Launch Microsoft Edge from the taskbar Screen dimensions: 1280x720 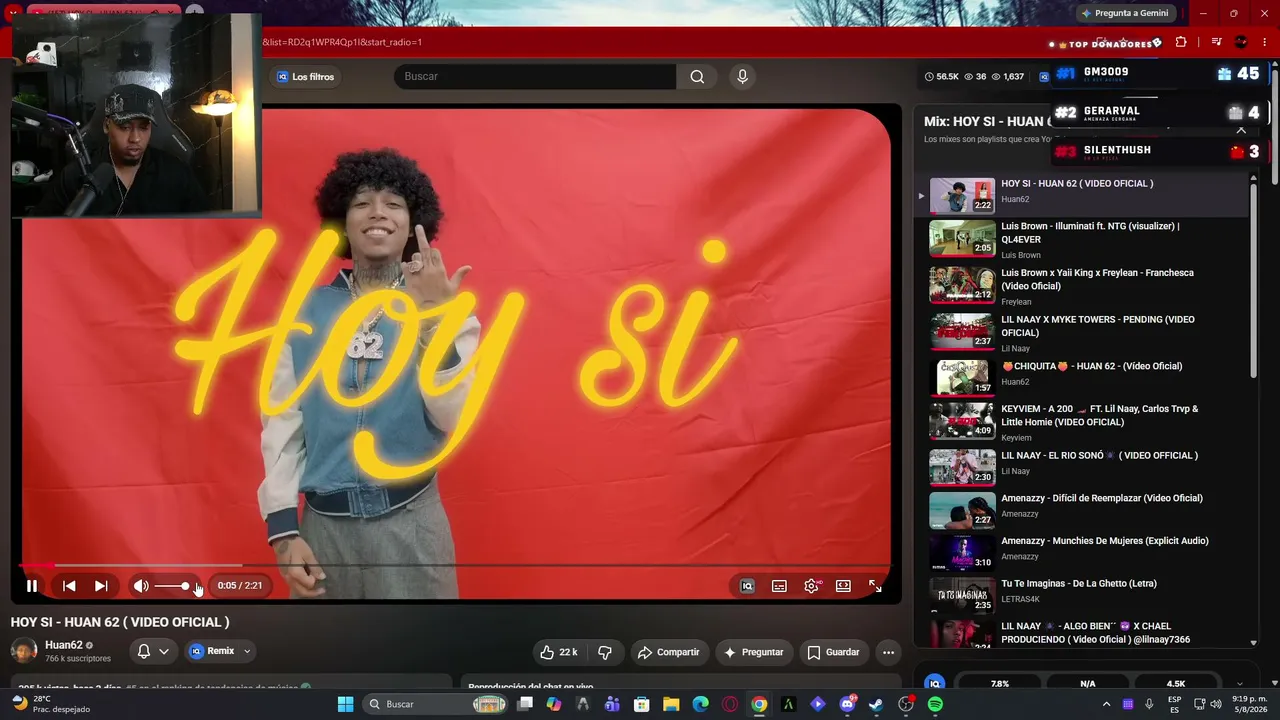click(x=700, y=704)
